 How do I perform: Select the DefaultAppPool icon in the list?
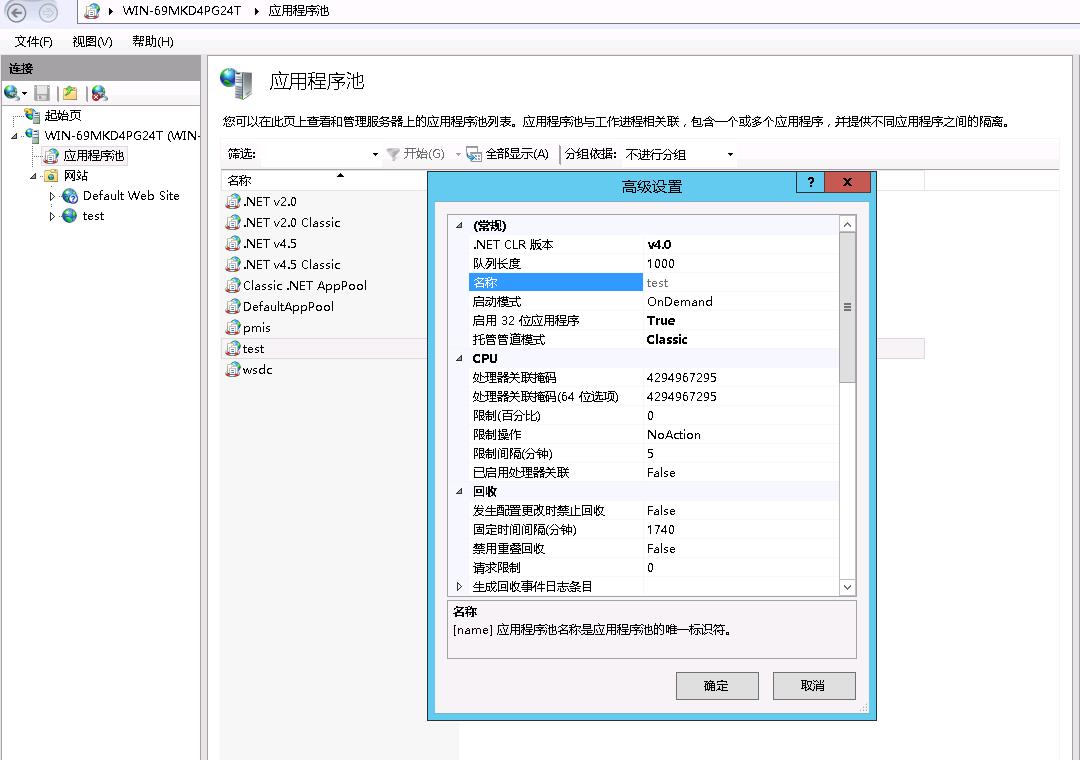pyautogui.click(x=232, y=306)
